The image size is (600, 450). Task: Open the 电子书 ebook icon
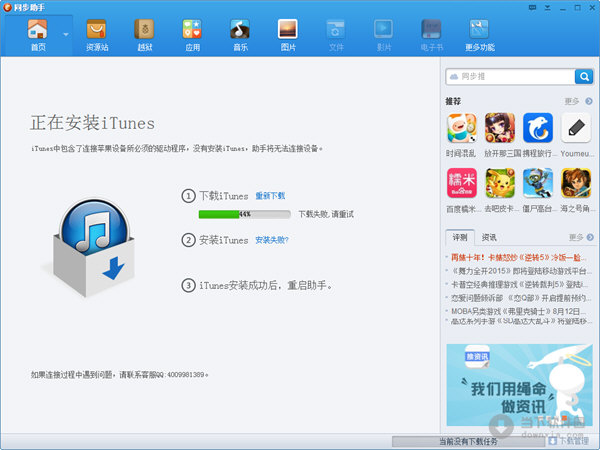[x=431, y=29]
